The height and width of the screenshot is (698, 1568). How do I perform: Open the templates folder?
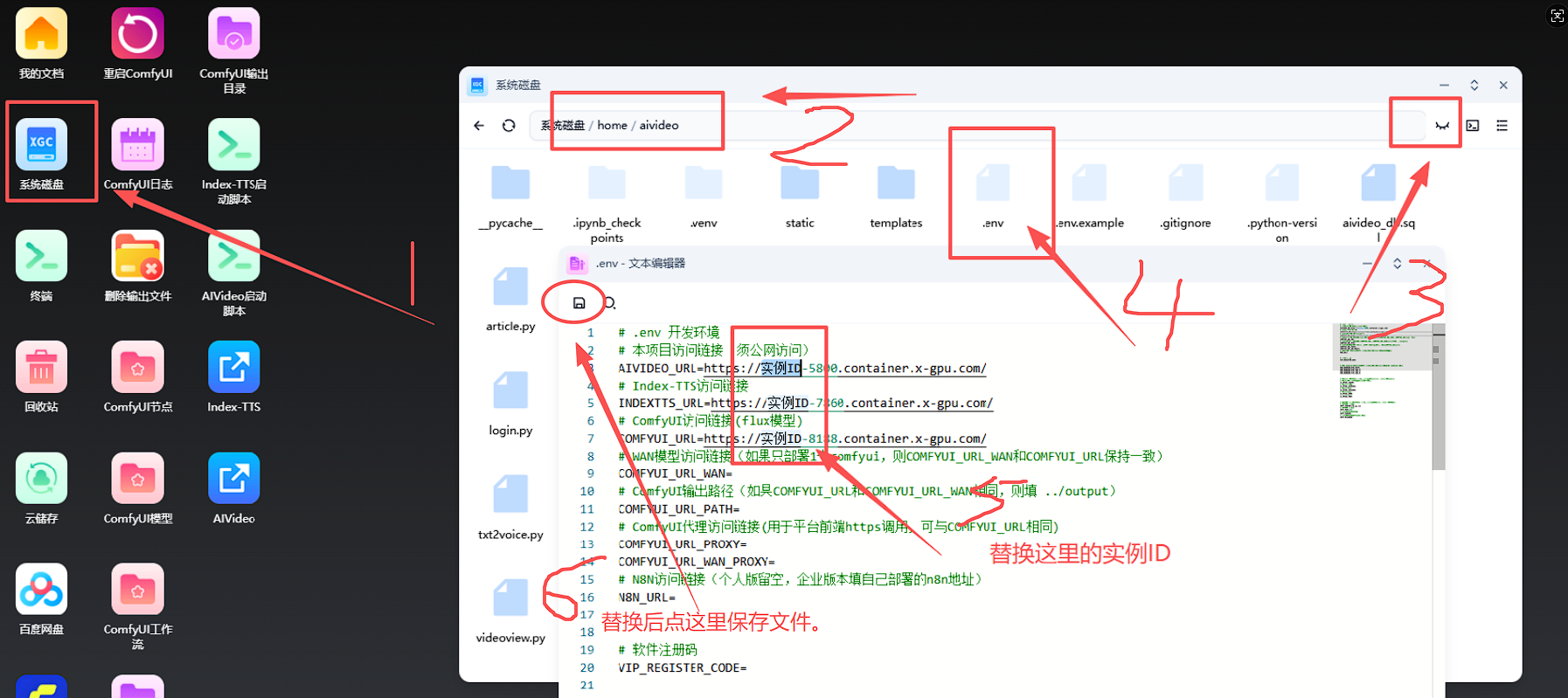pos(896,184)
